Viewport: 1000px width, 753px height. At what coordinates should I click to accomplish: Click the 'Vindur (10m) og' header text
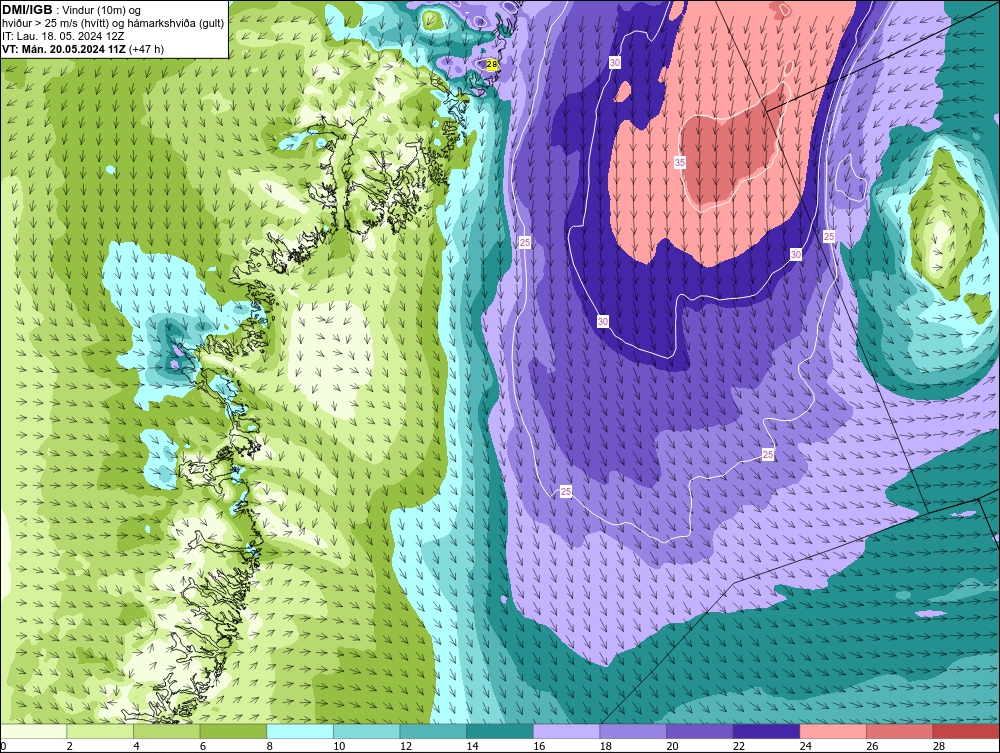coord(103,10)
